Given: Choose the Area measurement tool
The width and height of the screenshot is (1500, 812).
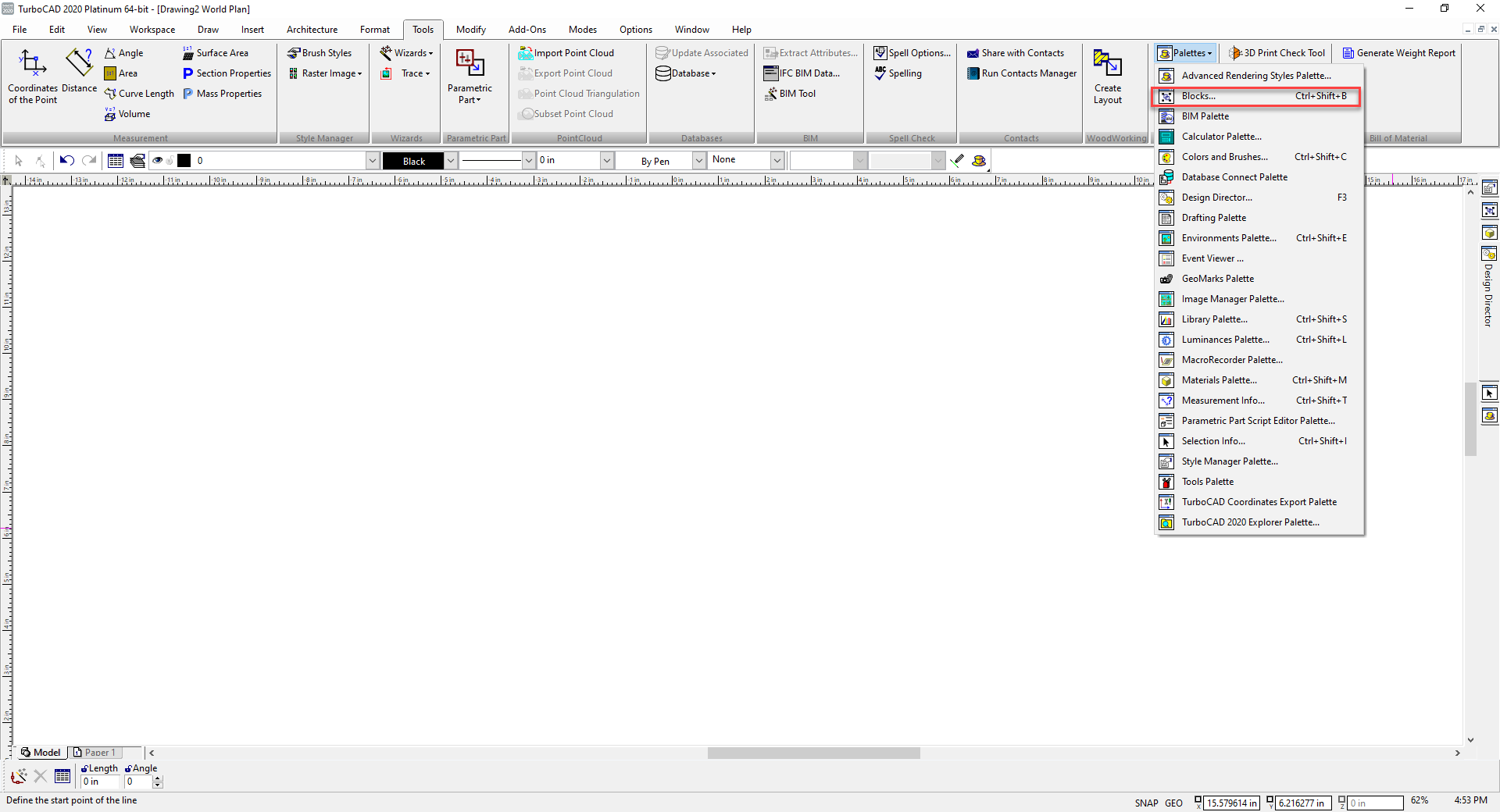Looking at the screenshot, I should pos(121,73).
